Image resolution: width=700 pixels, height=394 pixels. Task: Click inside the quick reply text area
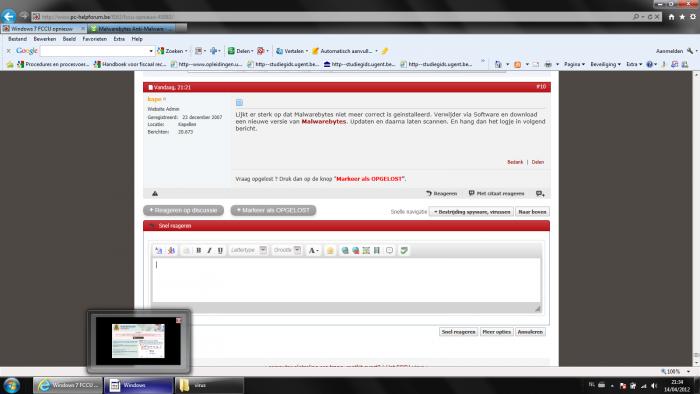click(x=346, y=280)
